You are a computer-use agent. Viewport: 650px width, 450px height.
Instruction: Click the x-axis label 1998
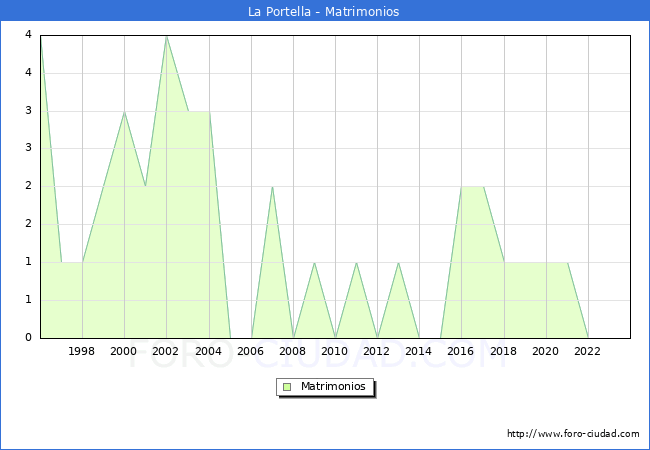pyautogui.click(x=81, y=351)
